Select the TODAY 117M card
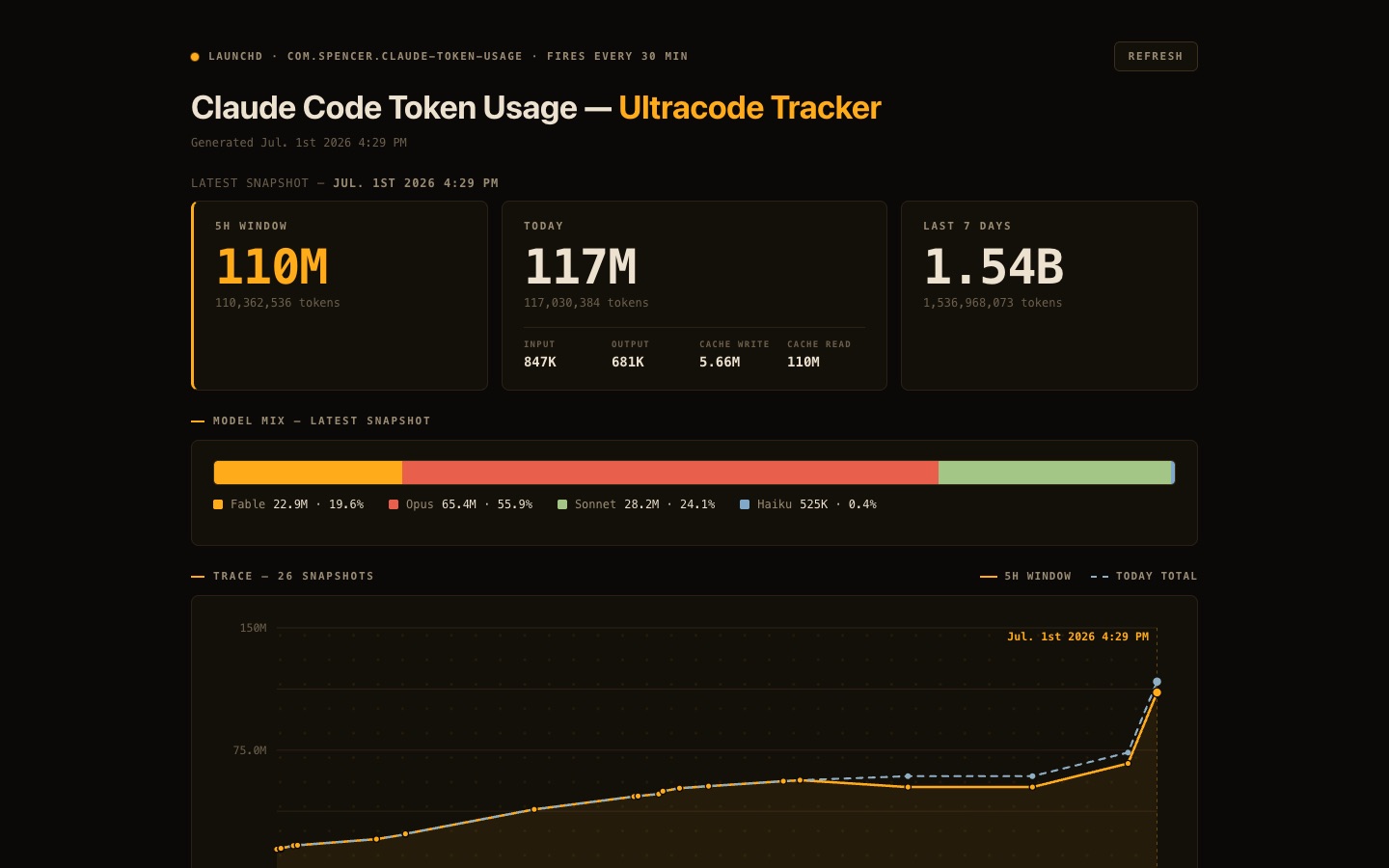This screenshot has width=1389, height=868. [694, 295]
